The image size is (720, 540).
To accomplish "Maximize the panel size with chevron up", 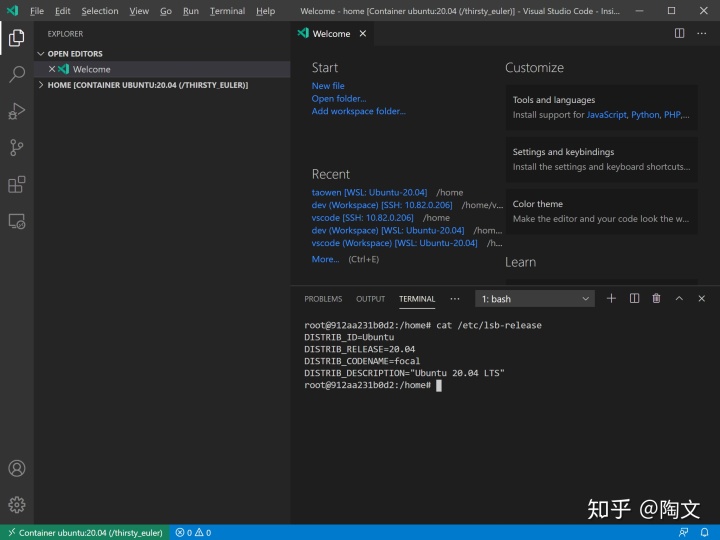I will (x=679, y=299).
